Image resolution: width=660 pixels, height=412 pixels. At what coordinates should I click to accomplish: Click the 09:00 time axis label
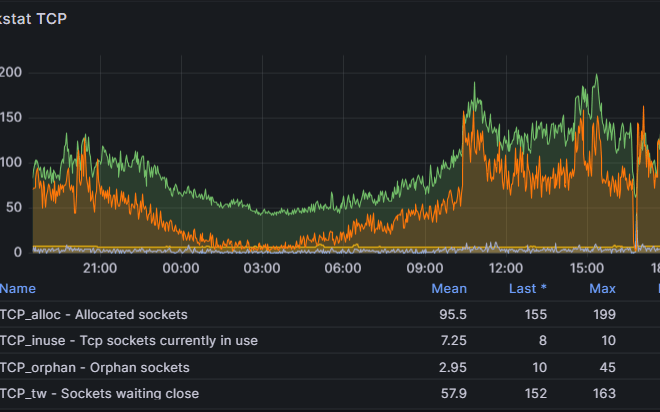(425, 268)
